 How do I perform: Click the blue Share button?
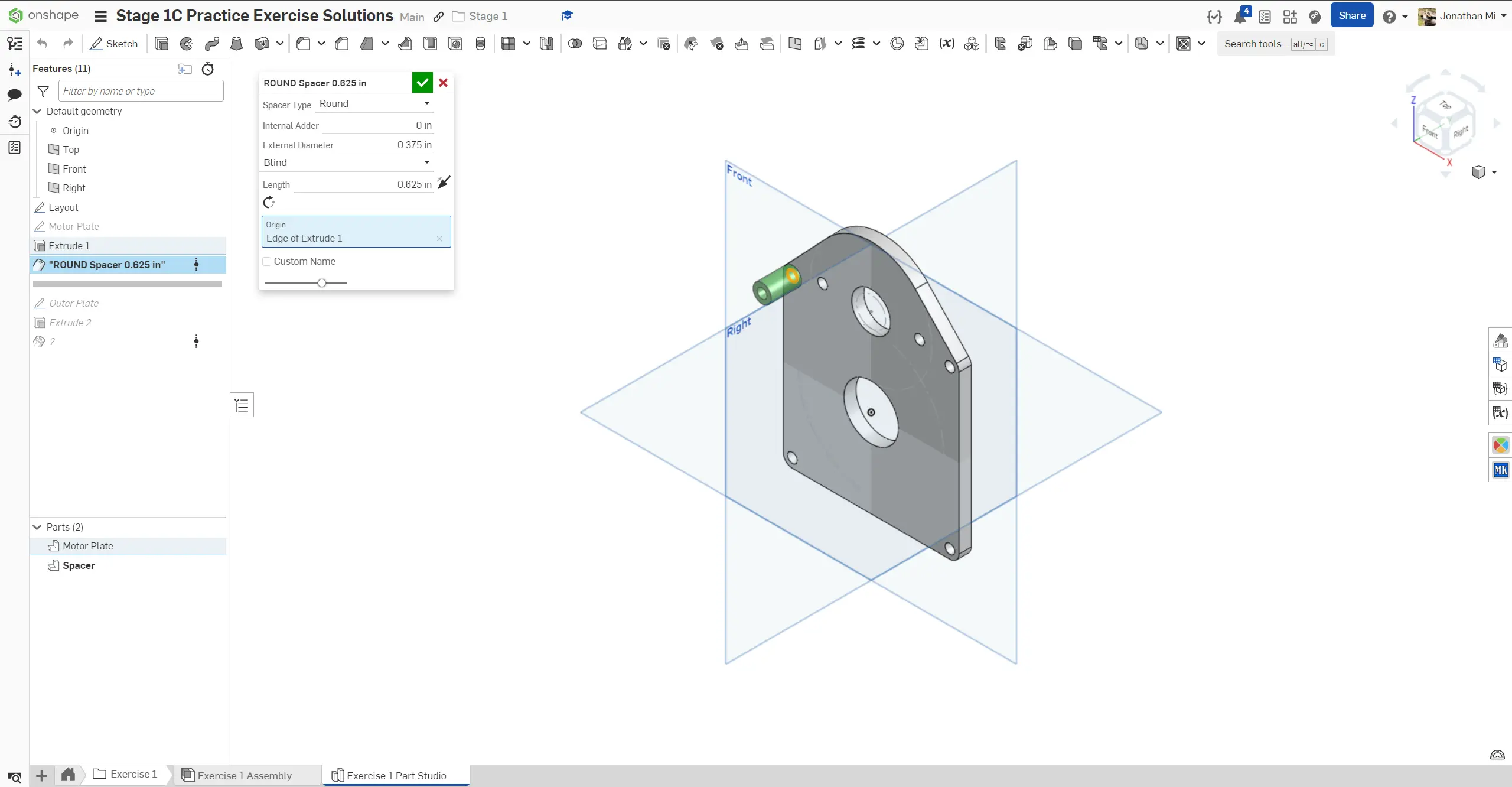tap(1351, 16)
